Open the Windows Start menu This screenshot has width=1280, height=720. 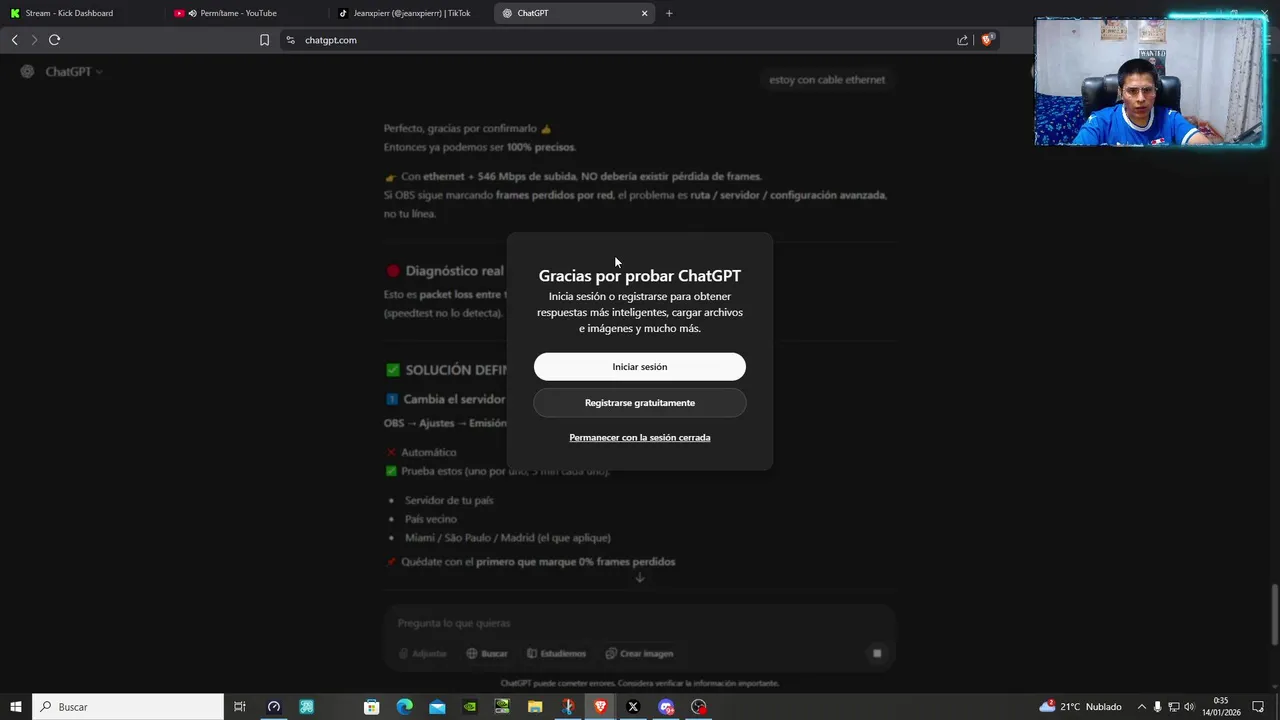pyautogui.click(x=16, y=707)
